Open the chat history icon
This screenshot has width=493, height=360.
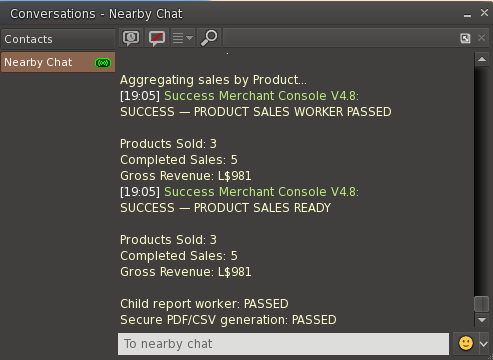click(131, 38)
